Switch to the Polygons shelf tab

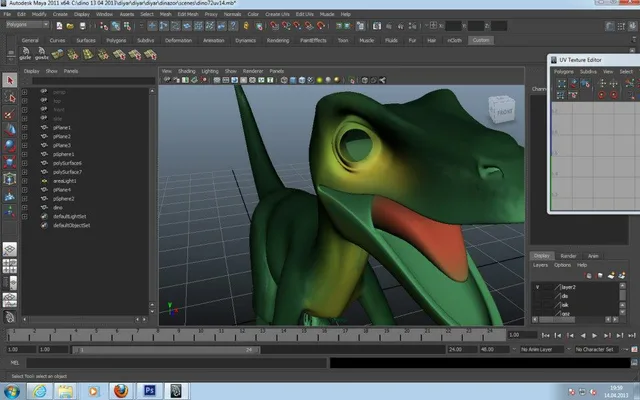[116, 40]
